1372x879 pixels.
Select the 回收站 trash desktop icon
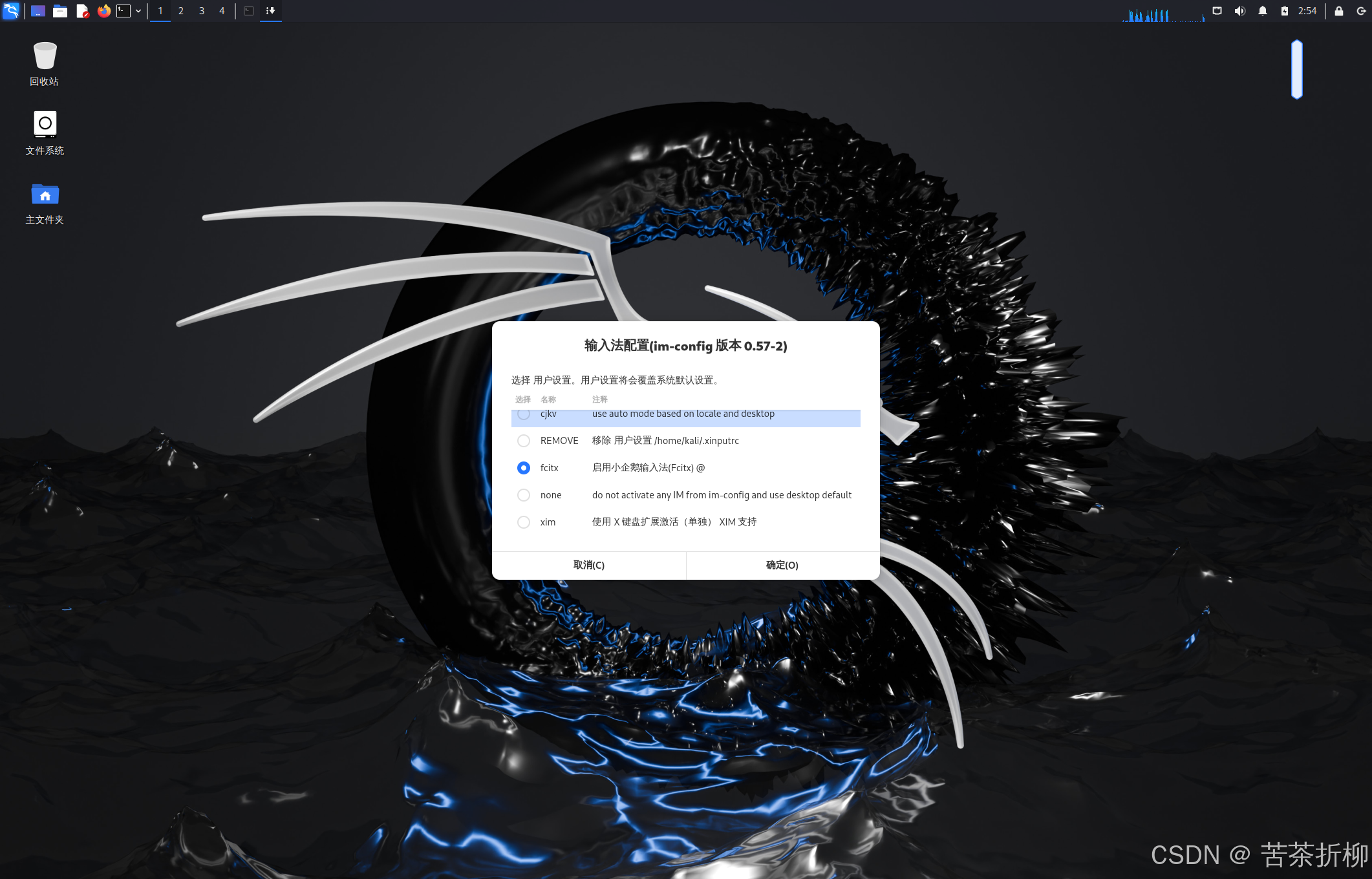click(x=45, y=63)
